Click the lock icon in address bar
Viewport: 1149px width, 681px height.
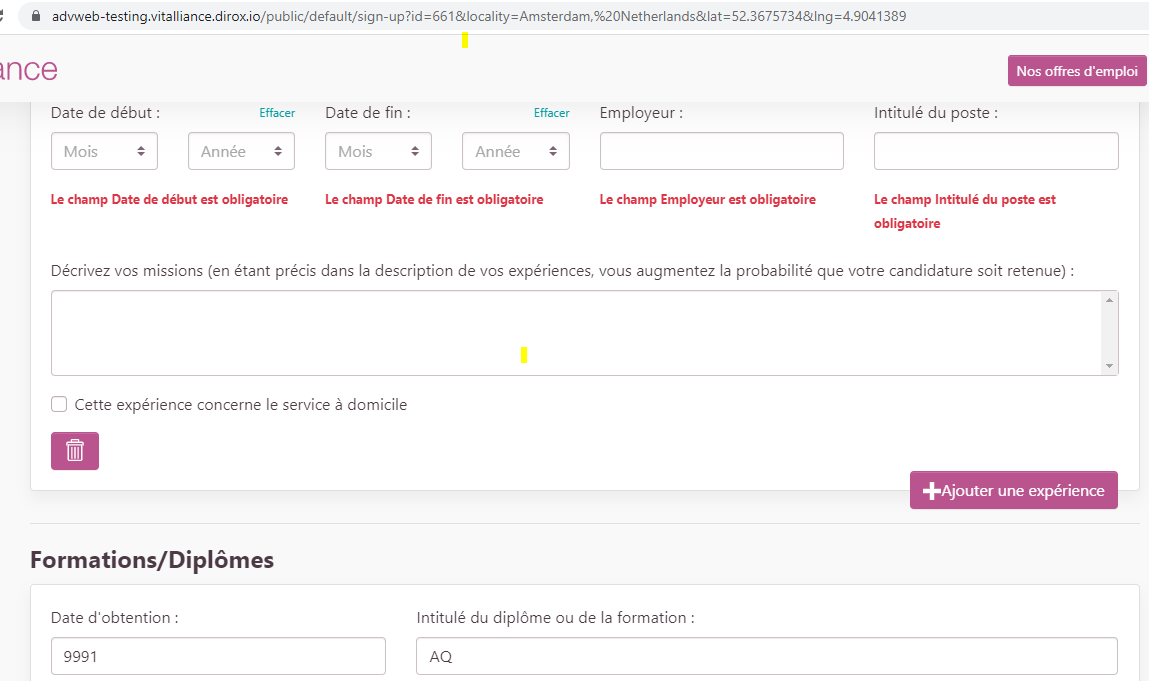point(35,15)
